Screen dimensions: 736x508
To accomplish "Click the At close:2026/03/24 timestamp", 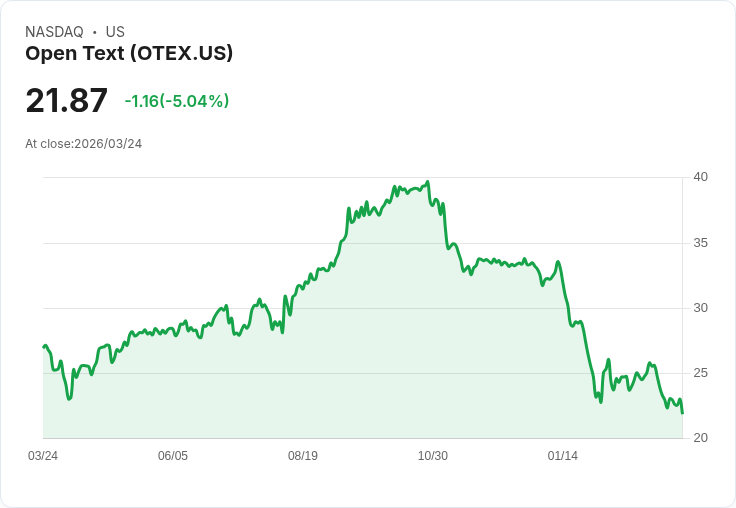I will 84,144.
